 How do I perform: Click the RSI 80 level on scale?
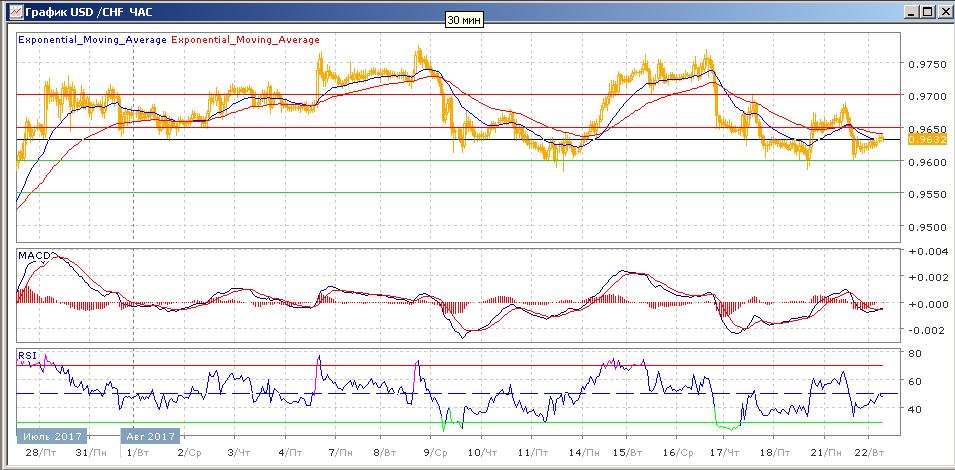click(x=914, y=353)
